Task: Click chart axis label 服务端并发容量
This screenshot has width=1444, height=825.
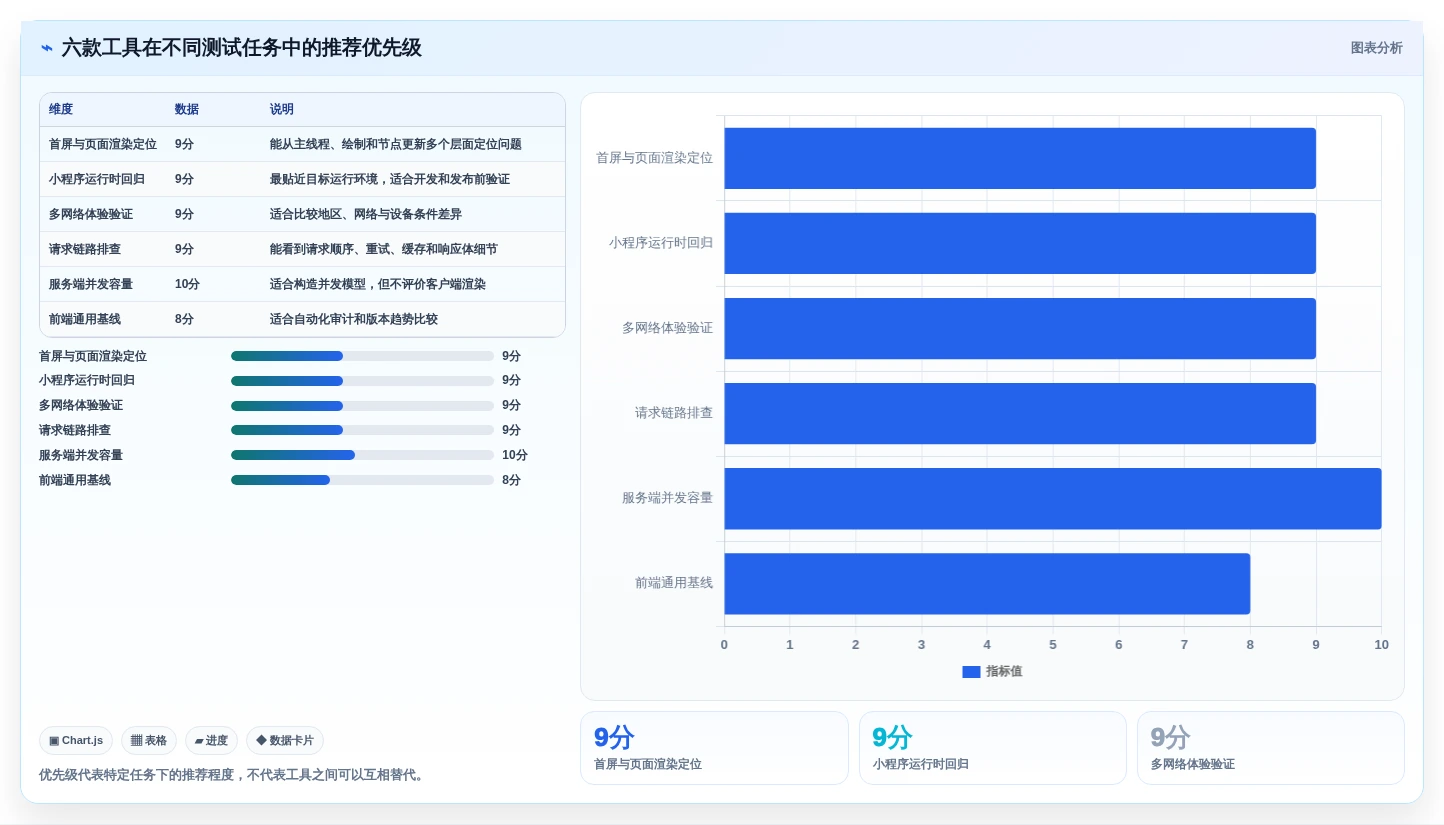Action: pyautogui.click(x=667, y=498)
